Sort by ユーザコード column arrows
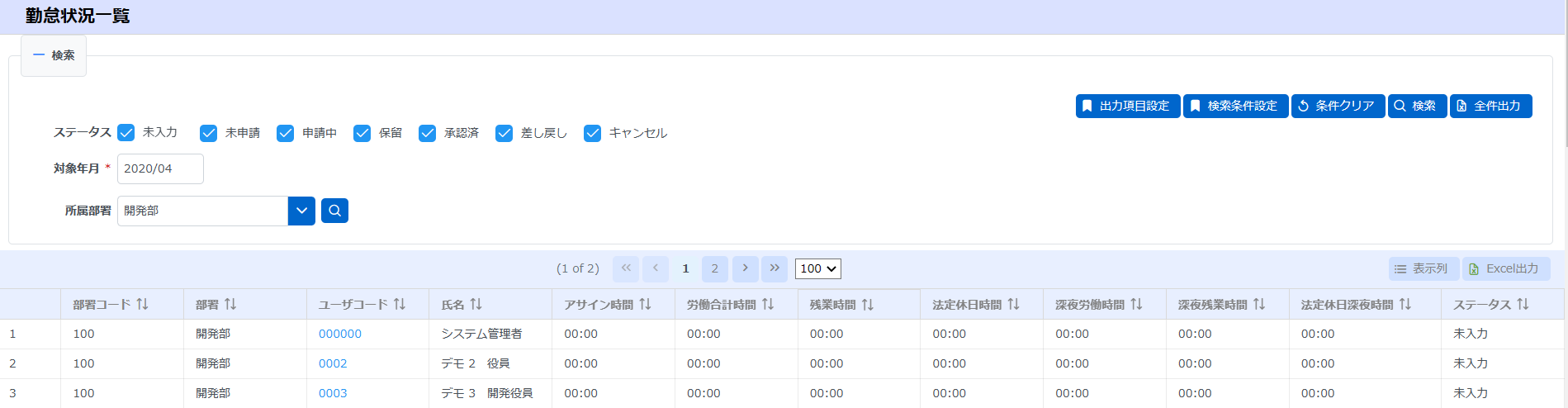This screenshot has width=1568, height=408. 400,305
